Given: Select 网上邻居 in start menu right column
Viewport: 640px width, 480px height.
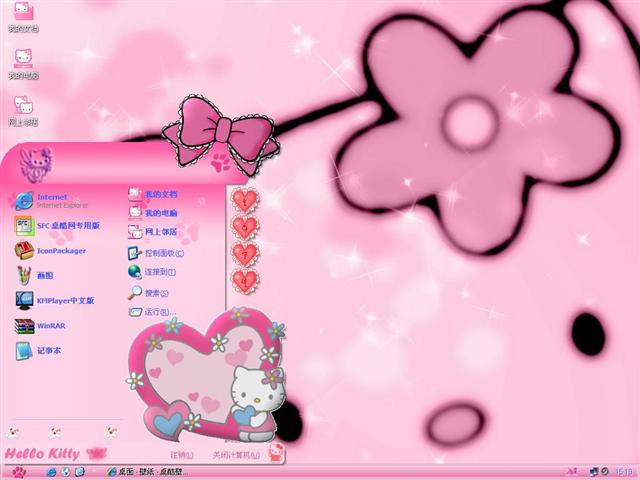Looking at the screenshot, I should (153, 231).
